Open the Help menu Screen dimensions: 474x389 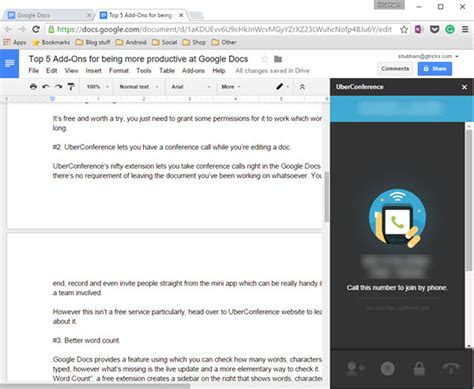point(219,71)
